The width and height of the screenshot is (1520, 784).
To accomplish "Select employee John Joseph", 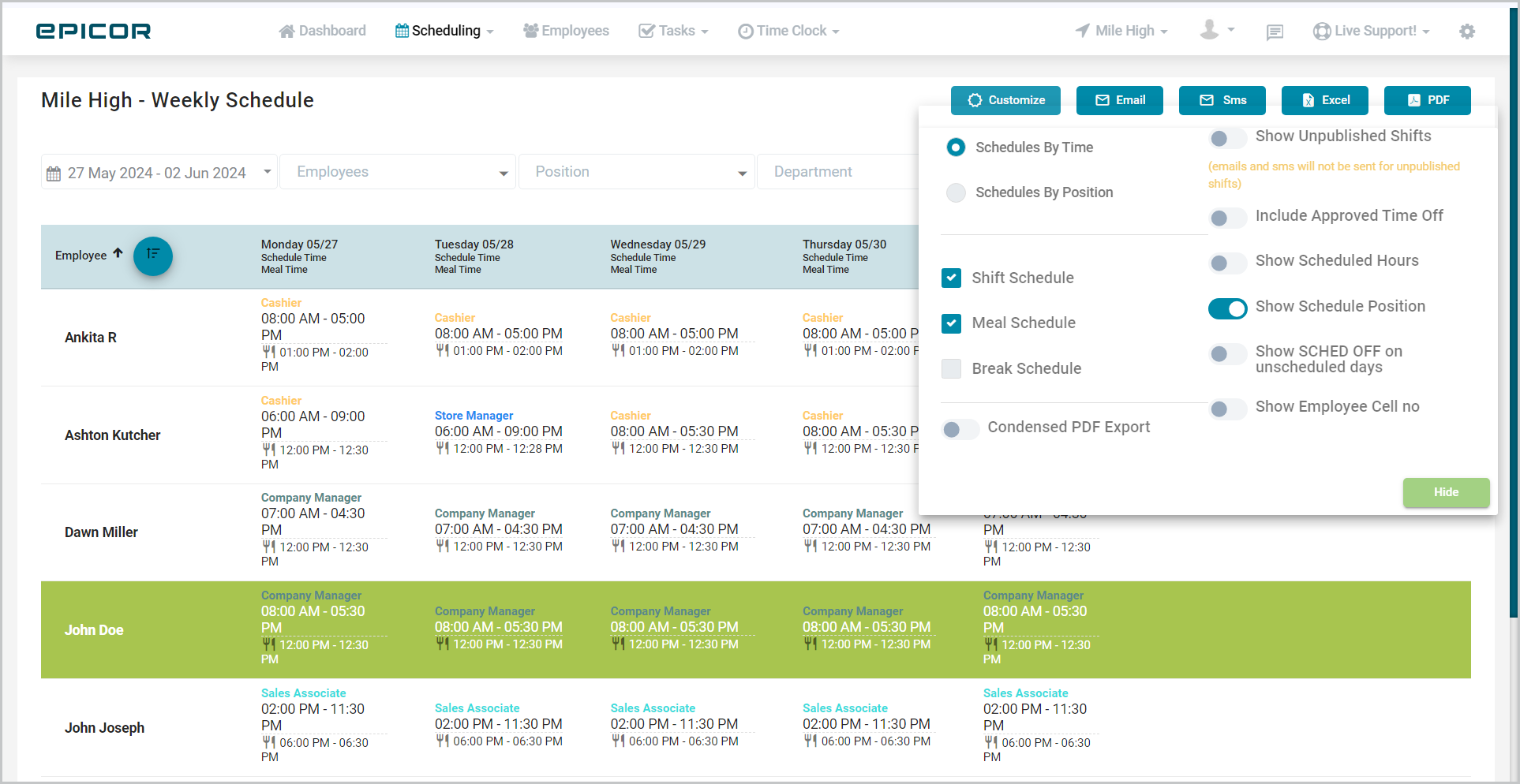I will (x=104, y=728).
